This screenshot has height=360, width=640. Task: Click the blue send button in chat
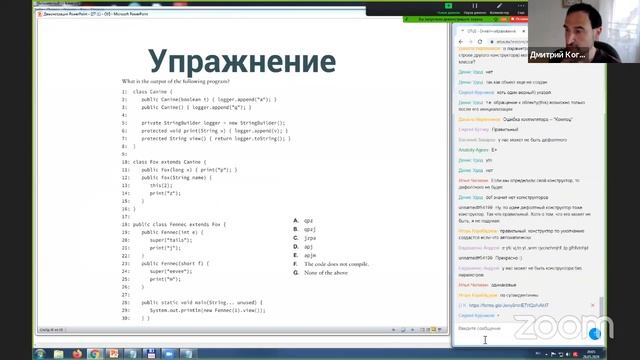click(x=595, y=334)
